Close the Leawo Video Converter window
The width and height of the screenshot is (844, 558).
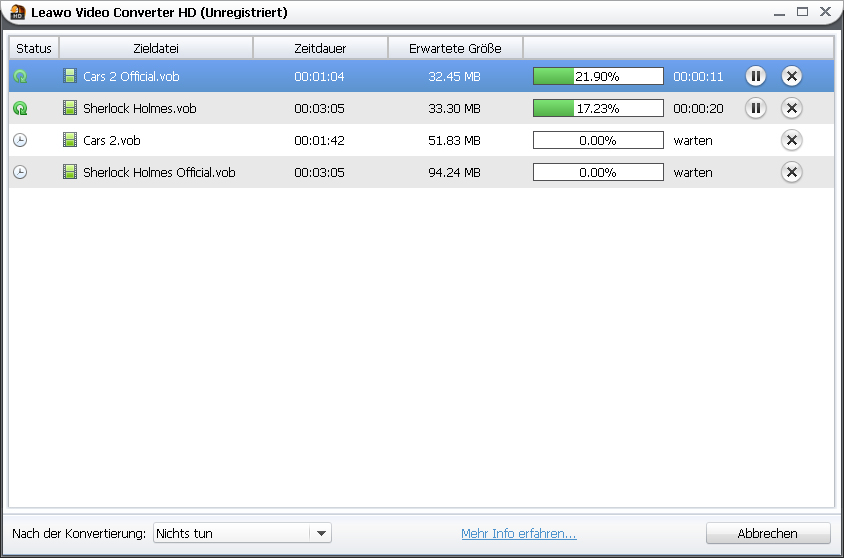tap(826, 12)
